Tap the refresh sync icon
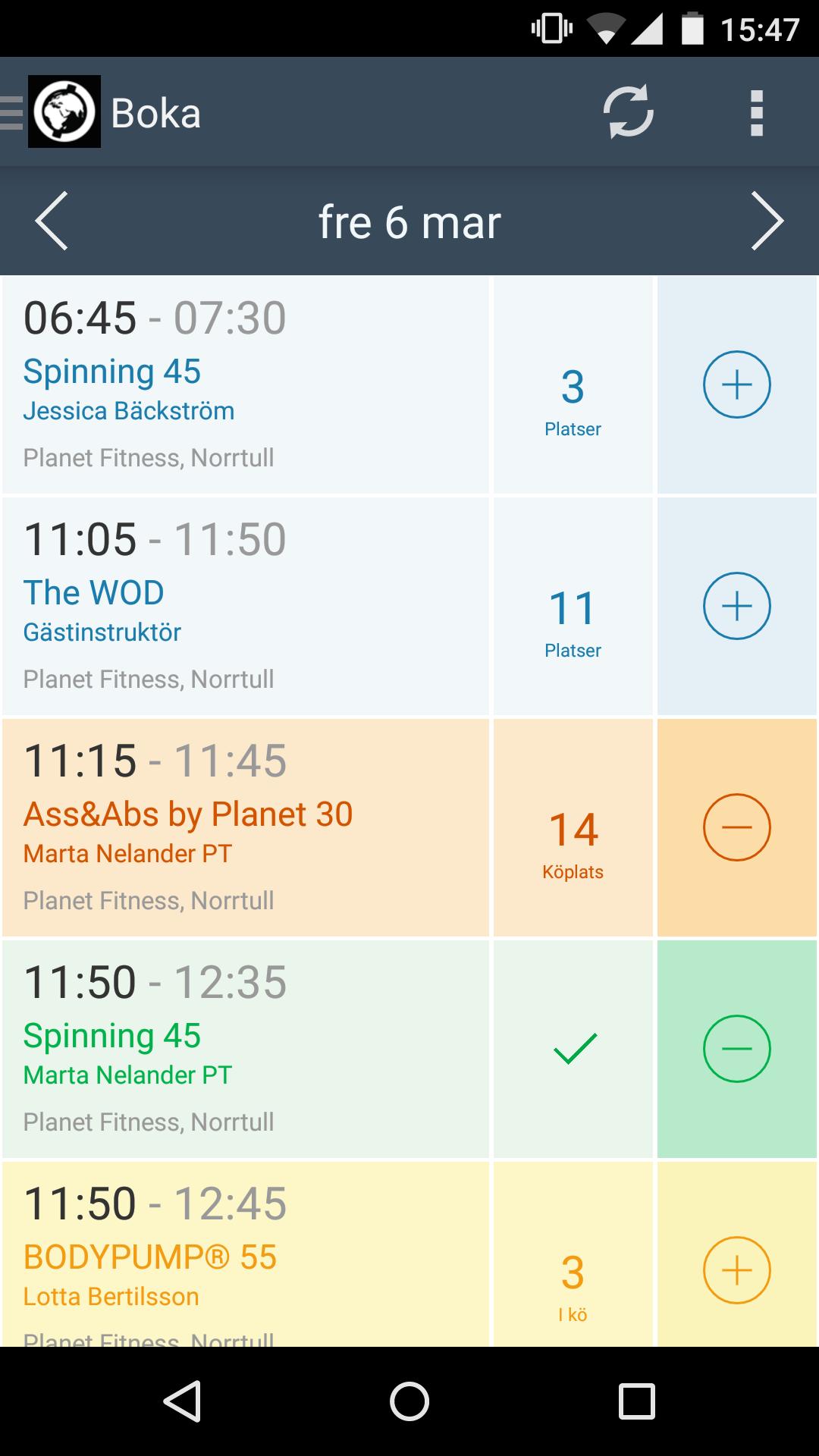The width and height of the screenshot is (819, 1456). click(x=628, y=112)
